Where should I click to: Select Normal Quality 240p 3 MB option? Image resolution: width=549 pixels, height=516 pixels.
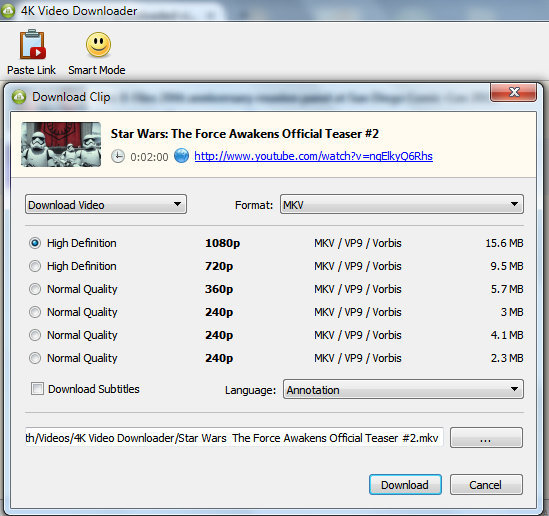coord(35,312)
